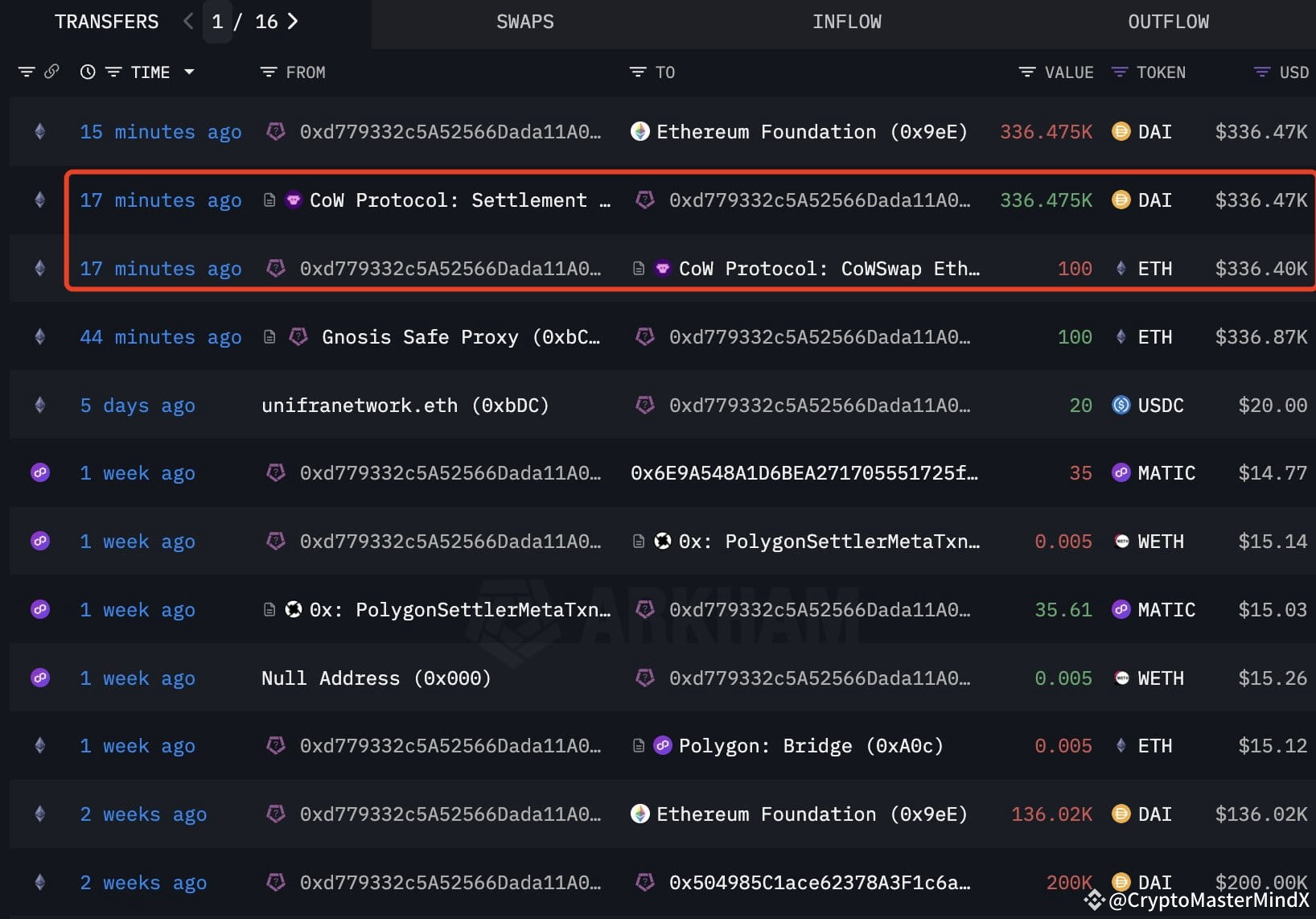Screen dimensions: 1316x919
Task: Click the Ethereum Foundation logo in first row
Action: [x=640, y=132]
